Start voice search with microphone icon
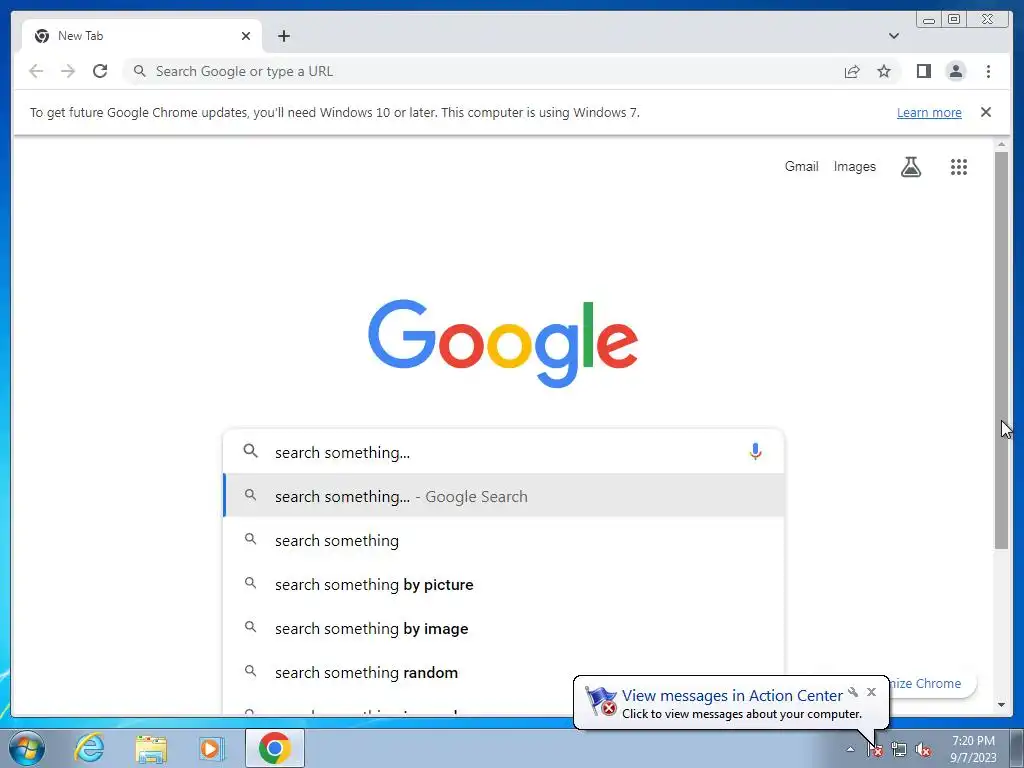 coord(755,451)
